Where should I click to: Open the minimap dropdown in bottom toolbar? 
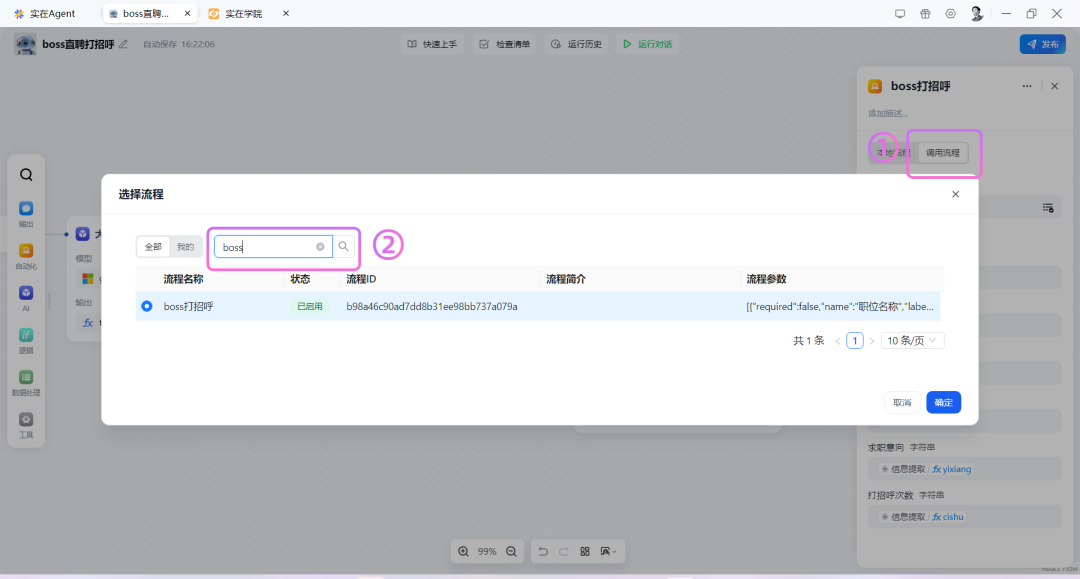pyautogui.click(x=608, y=551)
